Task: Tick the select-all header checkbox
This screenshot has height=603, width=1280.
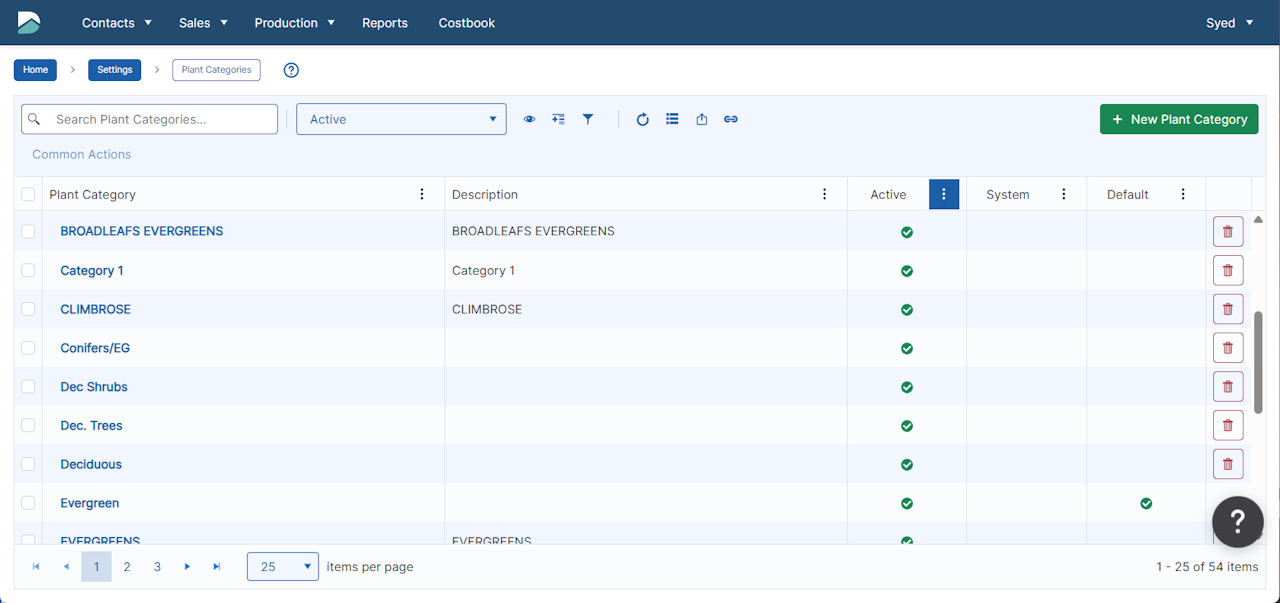Action: point(28,195)
